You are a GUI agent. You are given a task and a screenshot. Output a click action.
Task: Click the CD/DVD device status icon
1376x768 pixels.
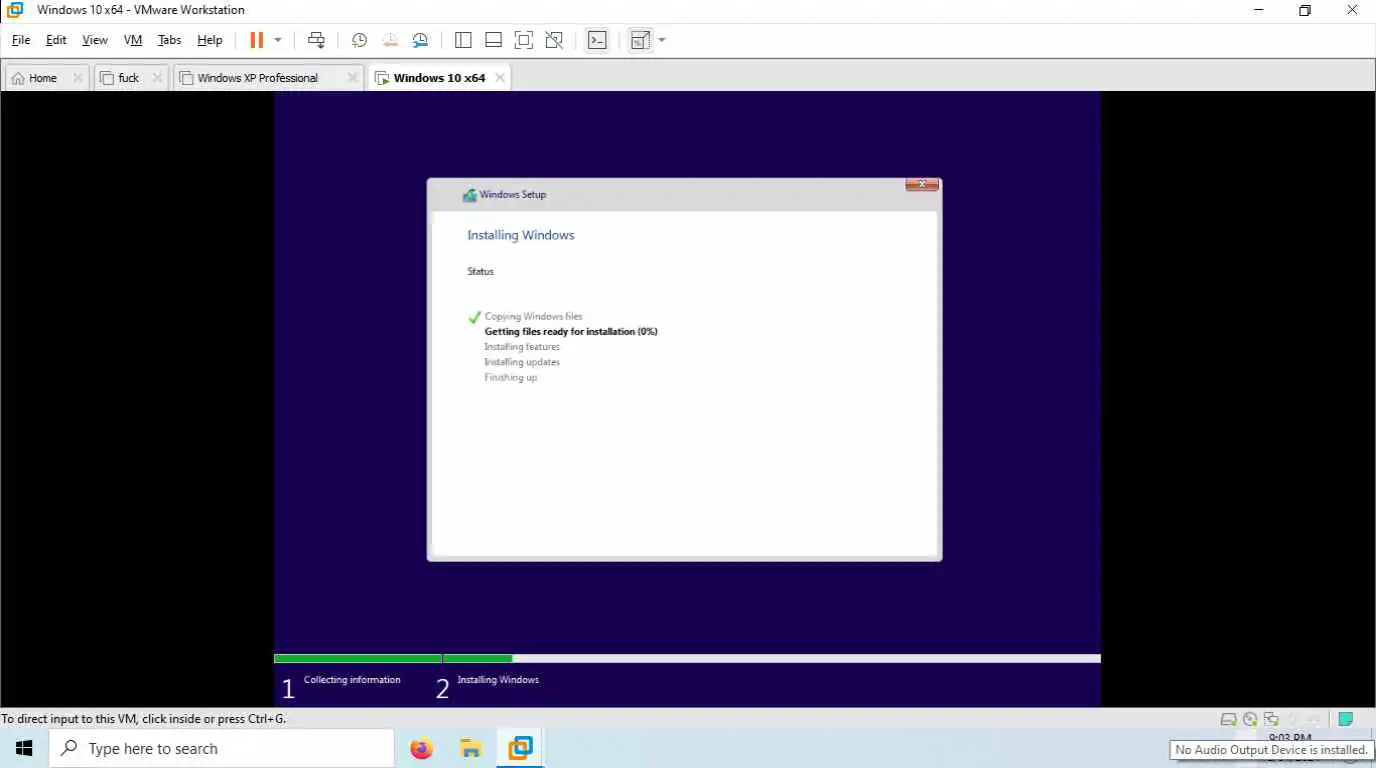tap(1250, 719)
